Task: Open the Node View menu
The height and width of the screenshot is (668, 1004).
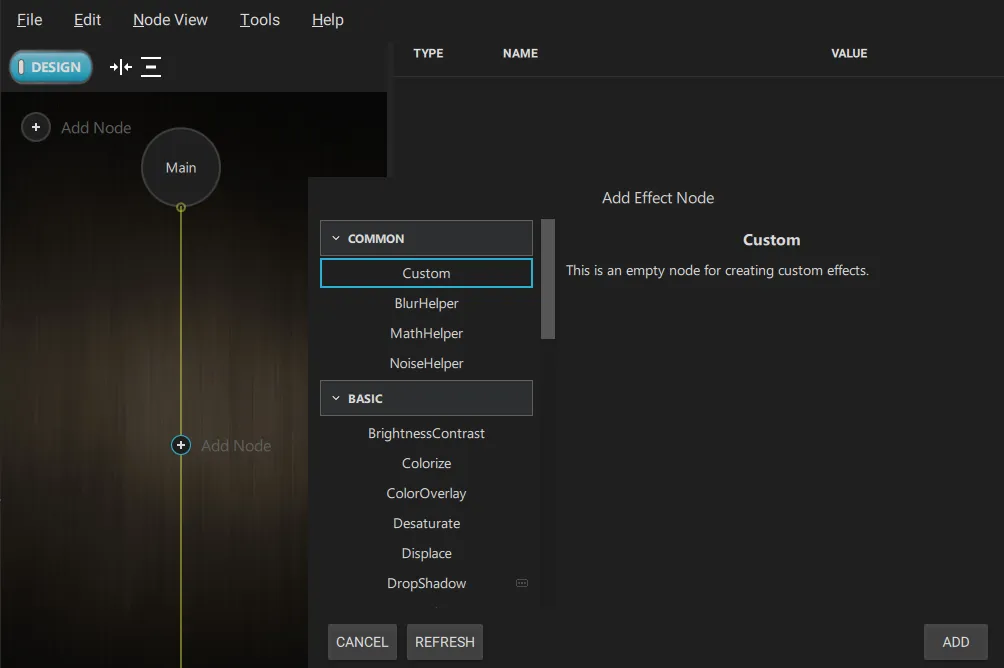Action: click(170, 19)
